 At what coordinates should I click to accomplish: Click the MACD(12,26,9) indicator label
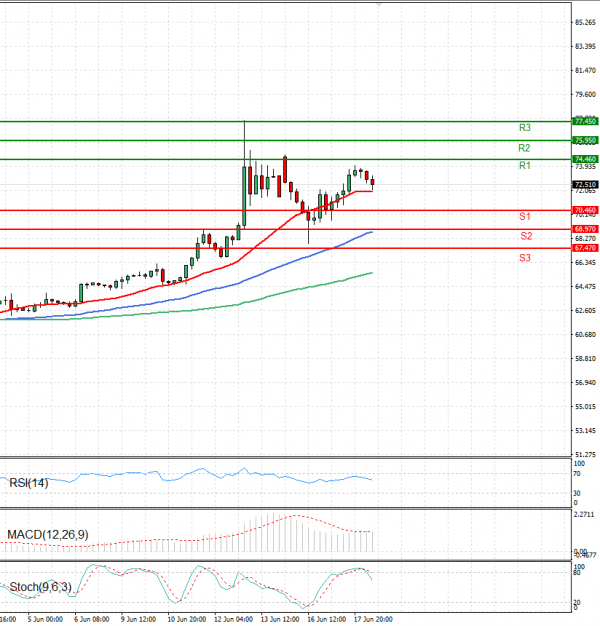(48, 535)
